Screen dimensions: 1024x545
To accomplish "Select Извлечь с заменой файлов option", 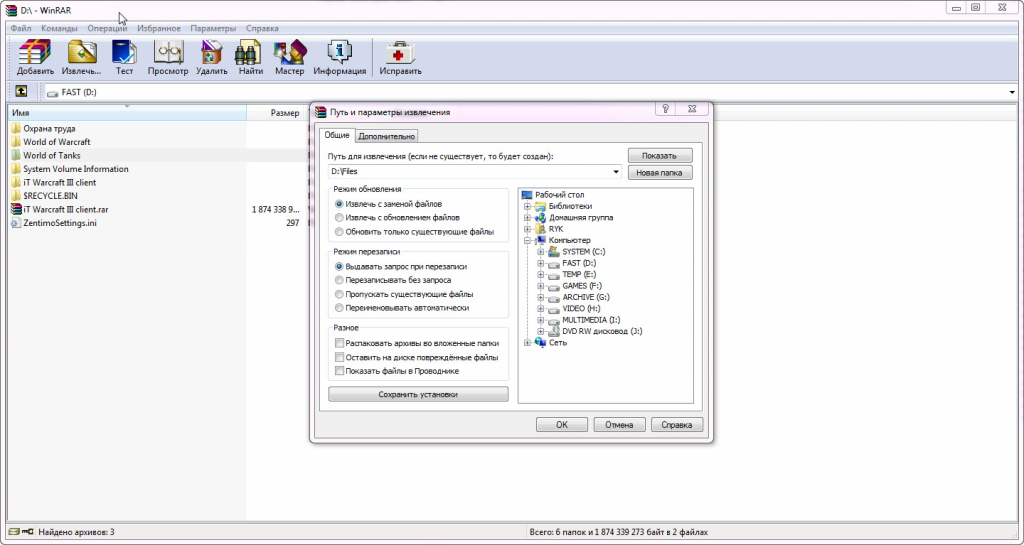I will [388, 204].
